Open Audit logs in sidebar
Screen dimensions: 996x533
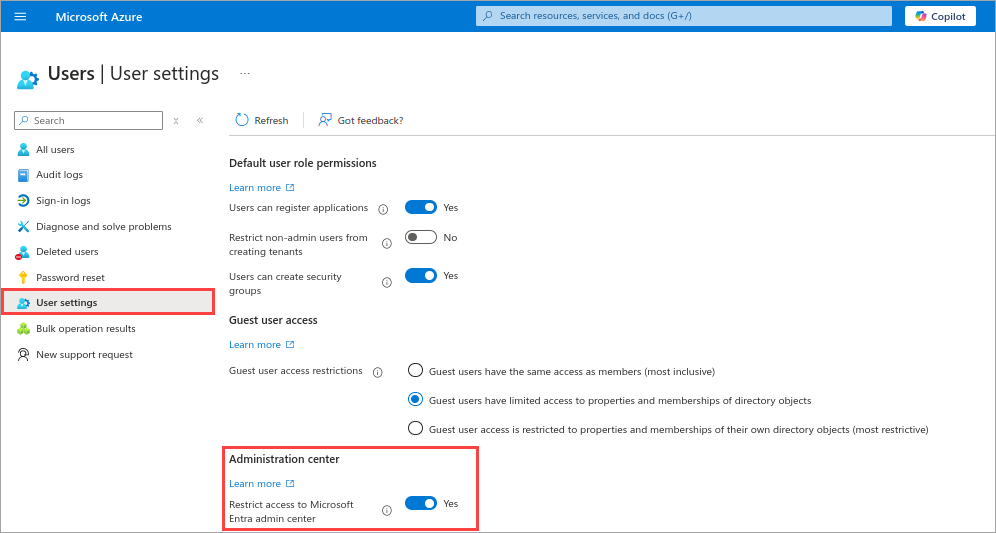(x=59, y=175)
